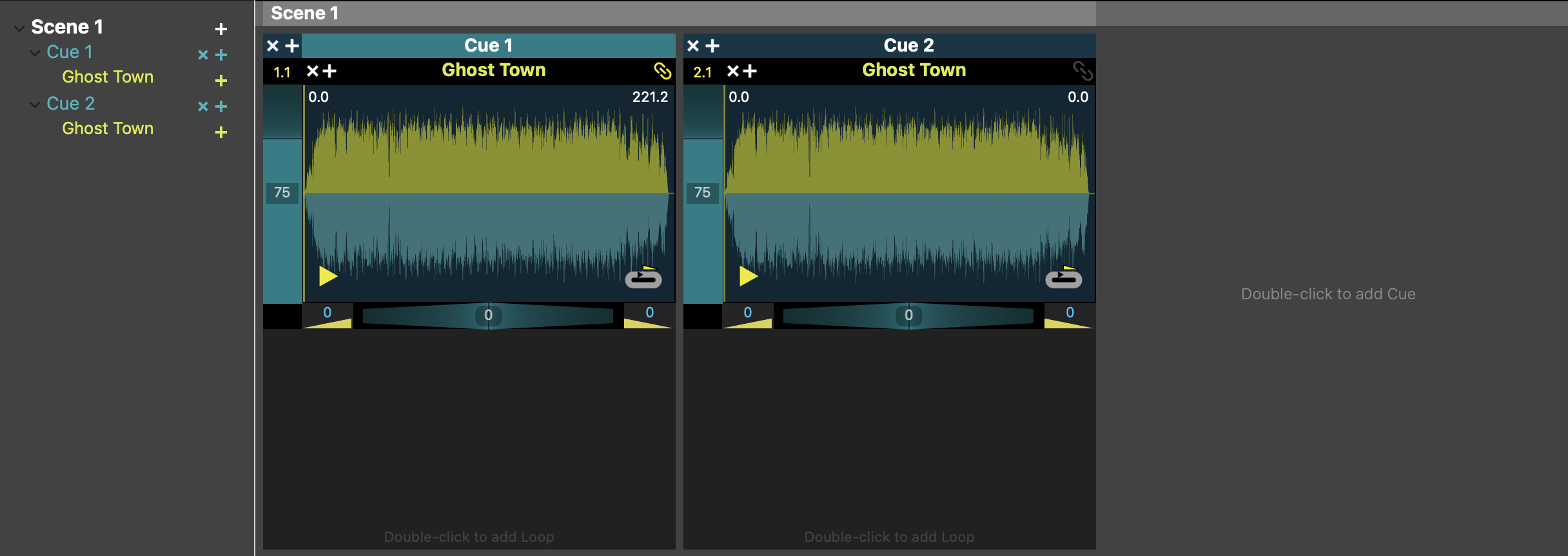
Task: Toggle the yellow link icon on track 1.1
Action: coord(663,71)
